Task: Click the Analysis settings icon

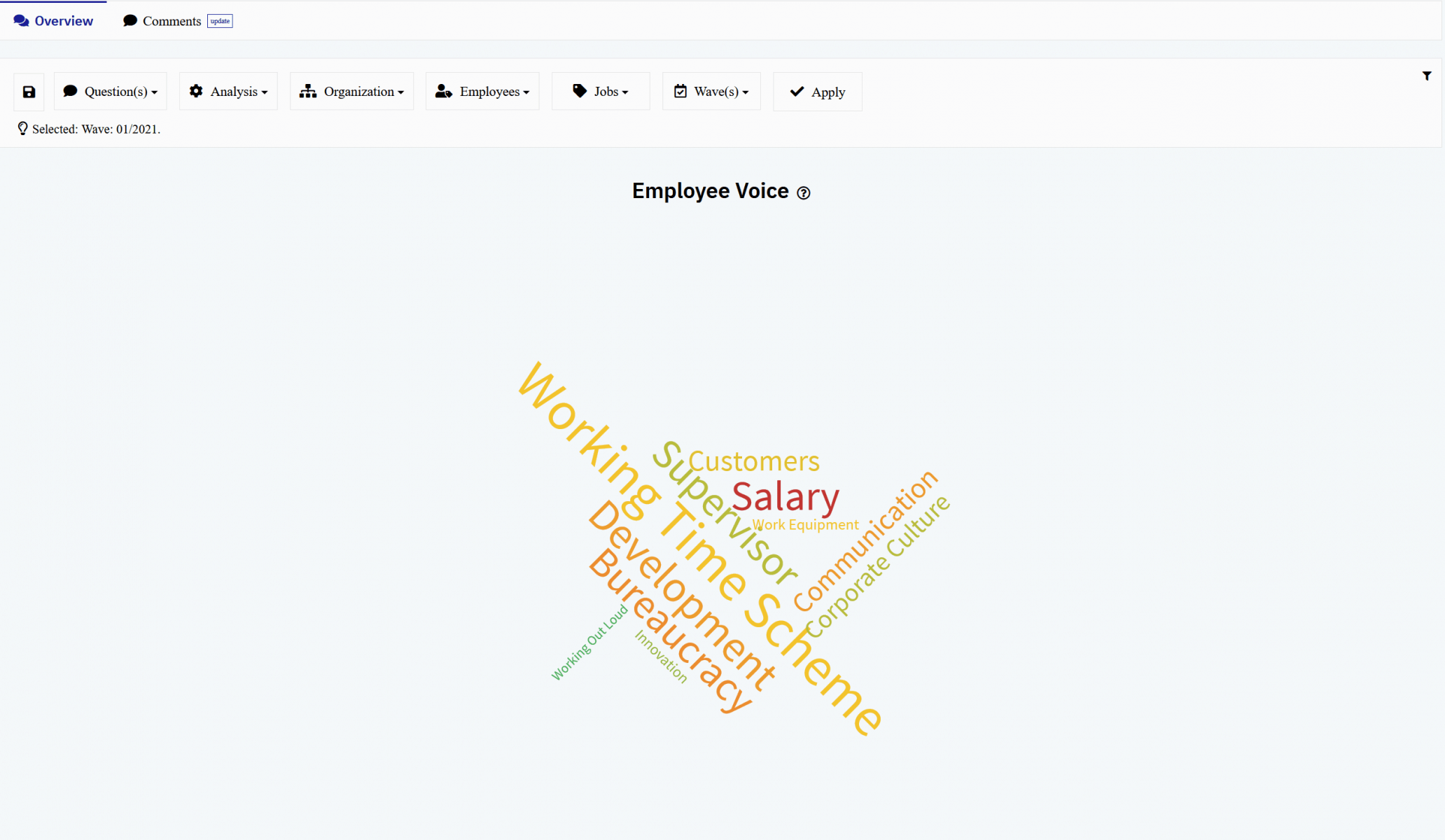Action: tap(196, 91)
